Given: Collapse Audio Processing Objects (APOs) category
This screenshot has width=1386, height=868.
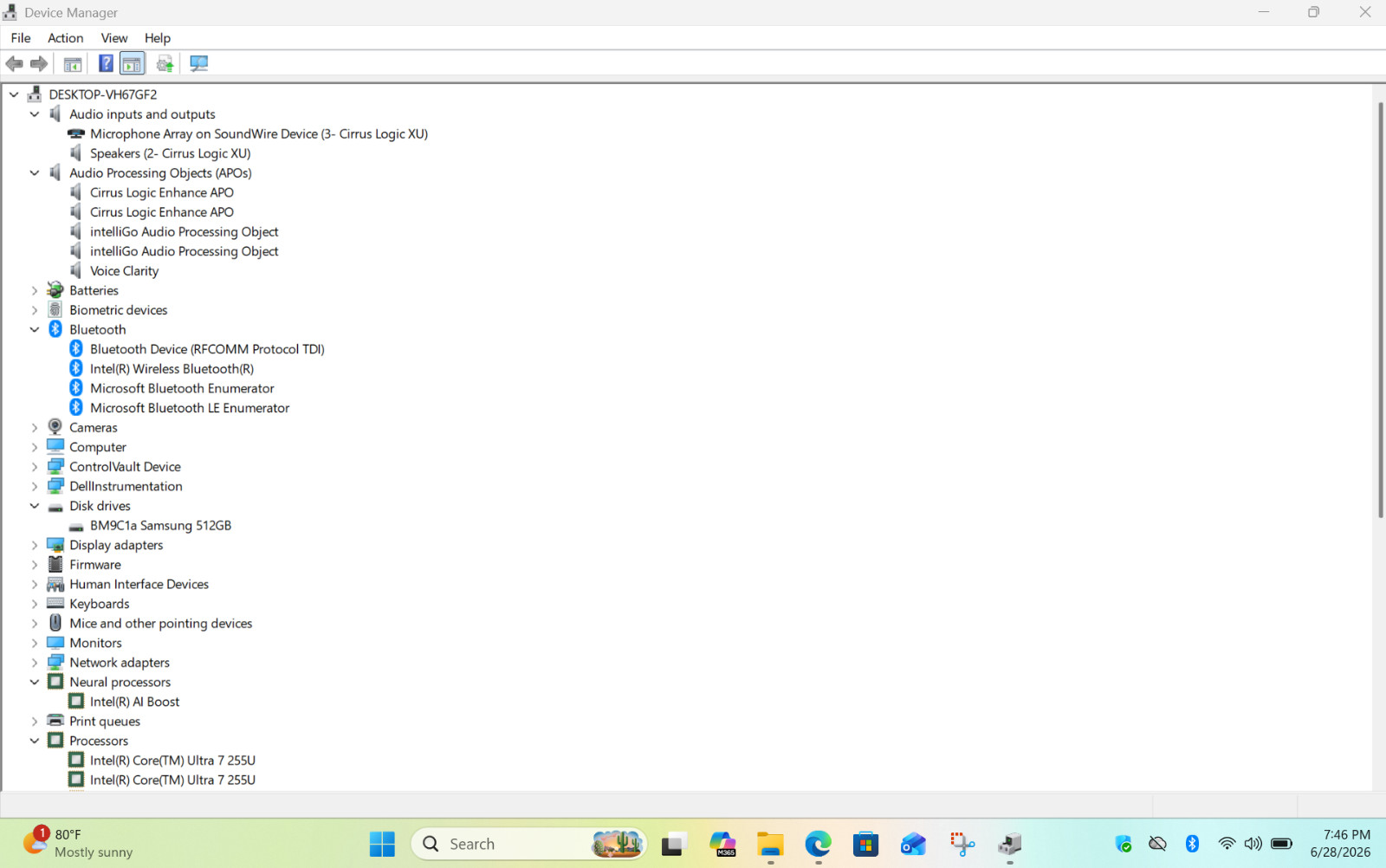Looking at the screenshot, I should coord(35,173).
